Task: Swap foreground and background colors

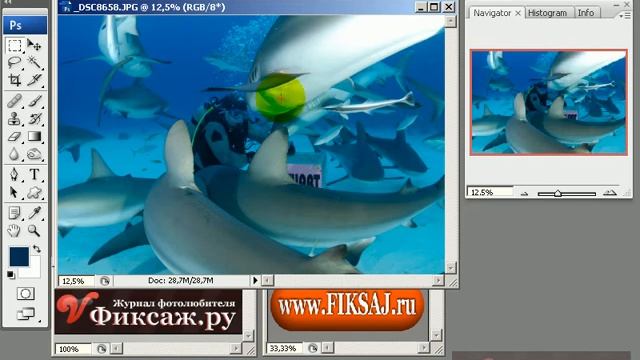Action: [37, 249]
